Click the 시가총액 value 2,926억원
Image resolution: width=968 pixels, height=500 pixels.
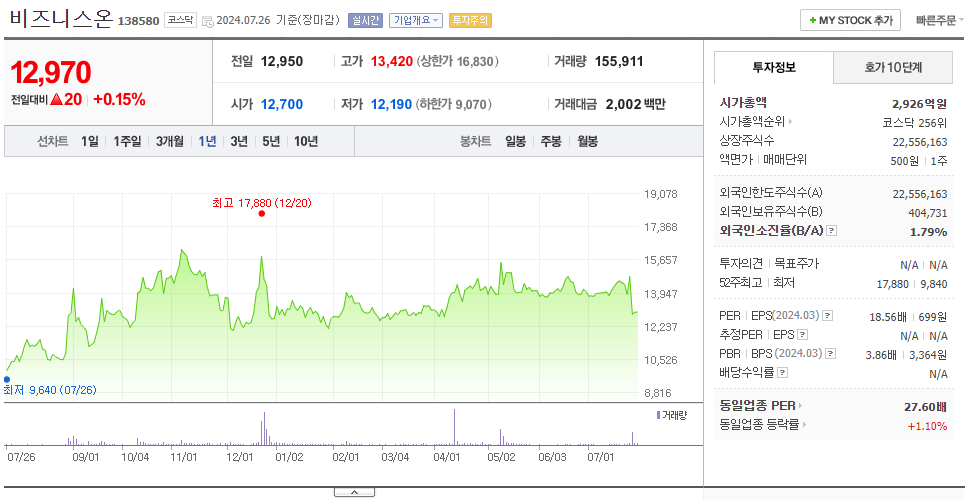click(x=919, y=104)
